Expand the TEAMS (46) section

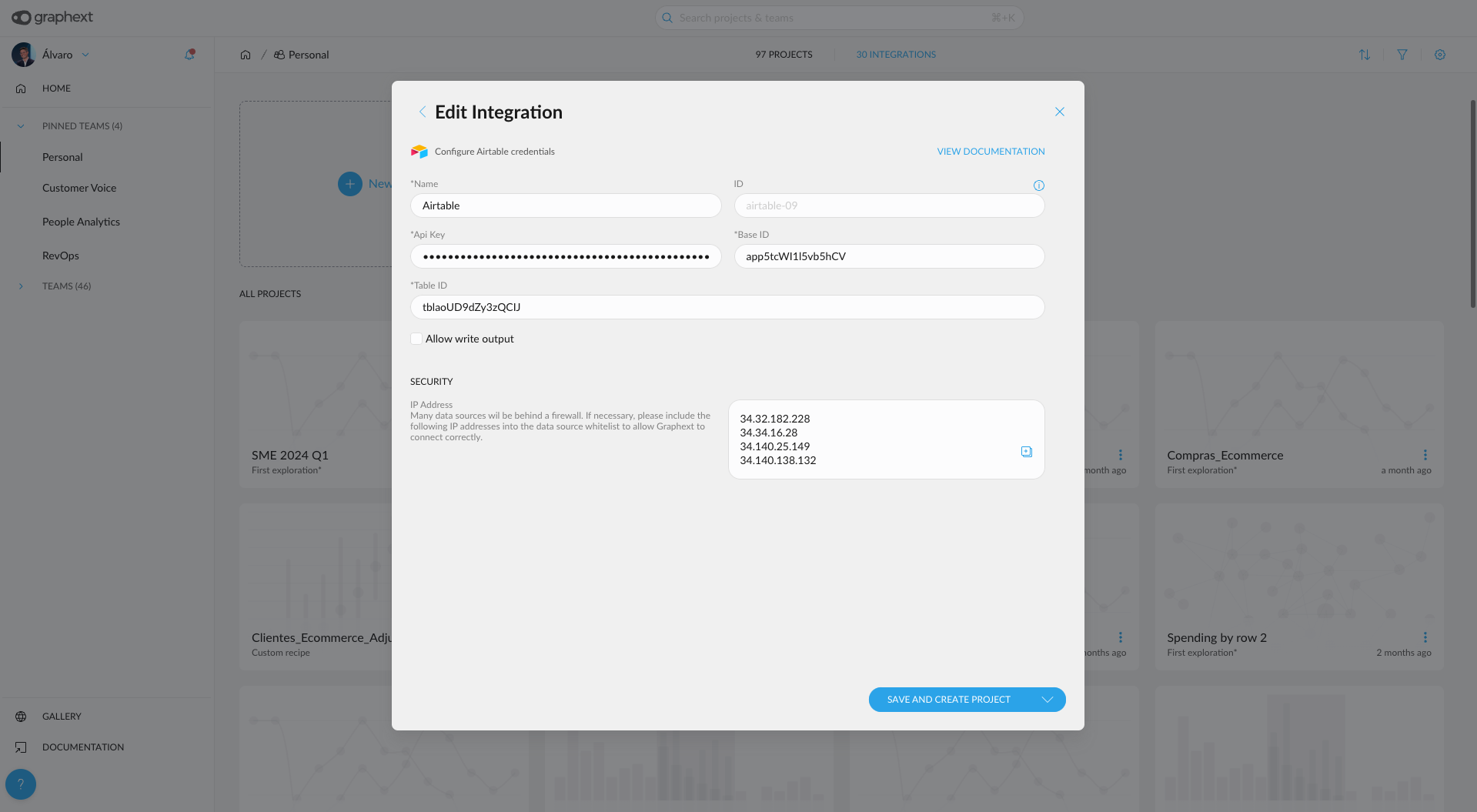click(x=21, y=286)
